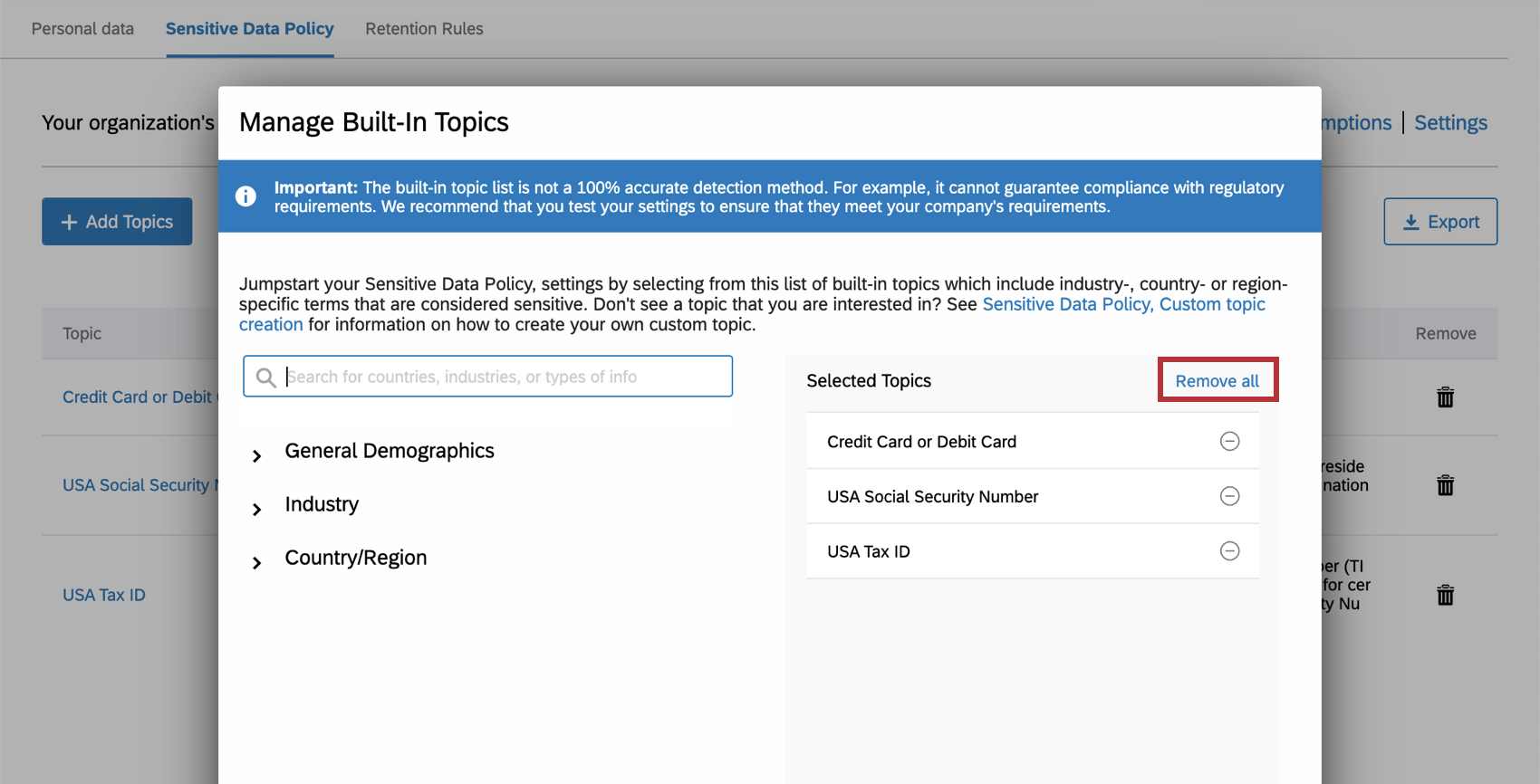Export the topics list
This screenshot has height=784, width=1540.
point(1440,222)
